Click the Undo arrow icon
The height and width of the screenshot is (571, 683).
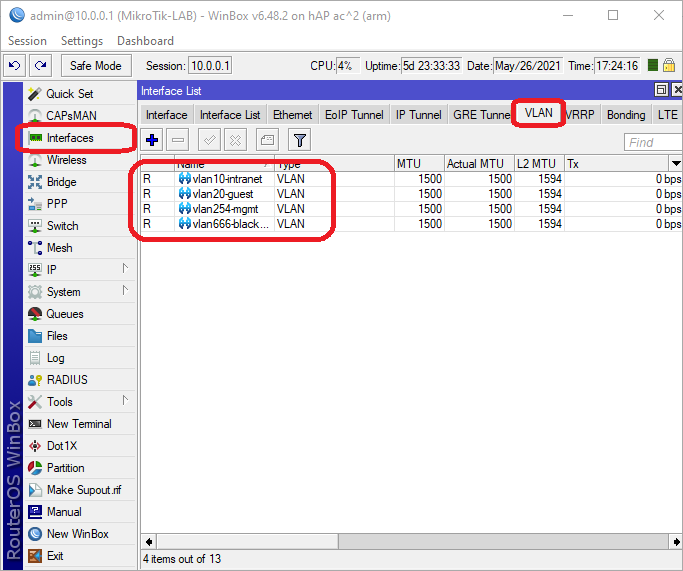tap(14, 66)
